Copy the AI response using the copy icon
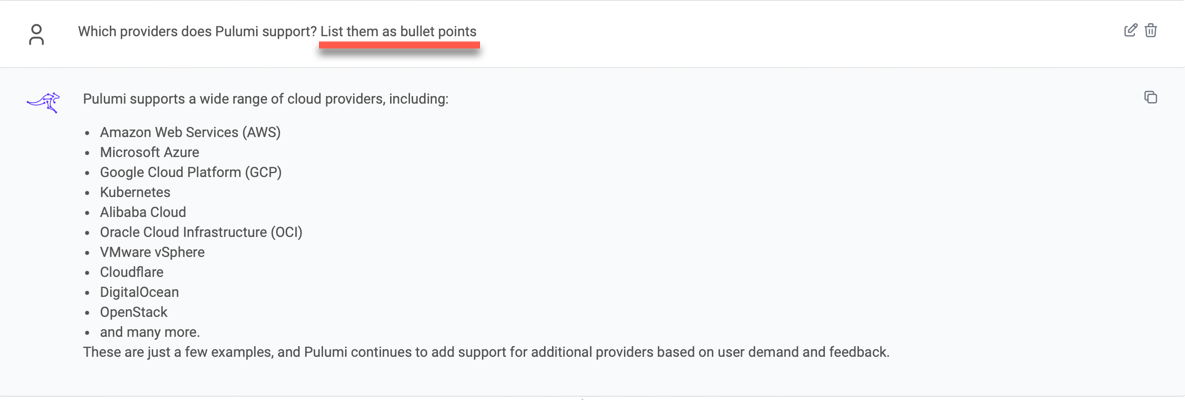This screenshot has width=1185, height=400. [1151, 97]
